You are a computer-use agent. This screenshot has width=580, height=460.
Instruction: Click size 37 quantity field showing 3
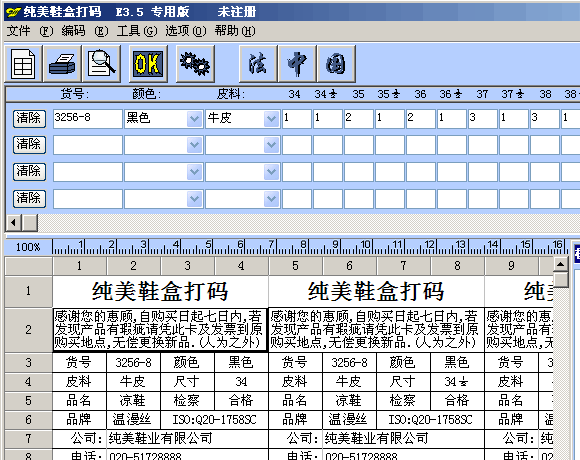(x=483, y=119)
